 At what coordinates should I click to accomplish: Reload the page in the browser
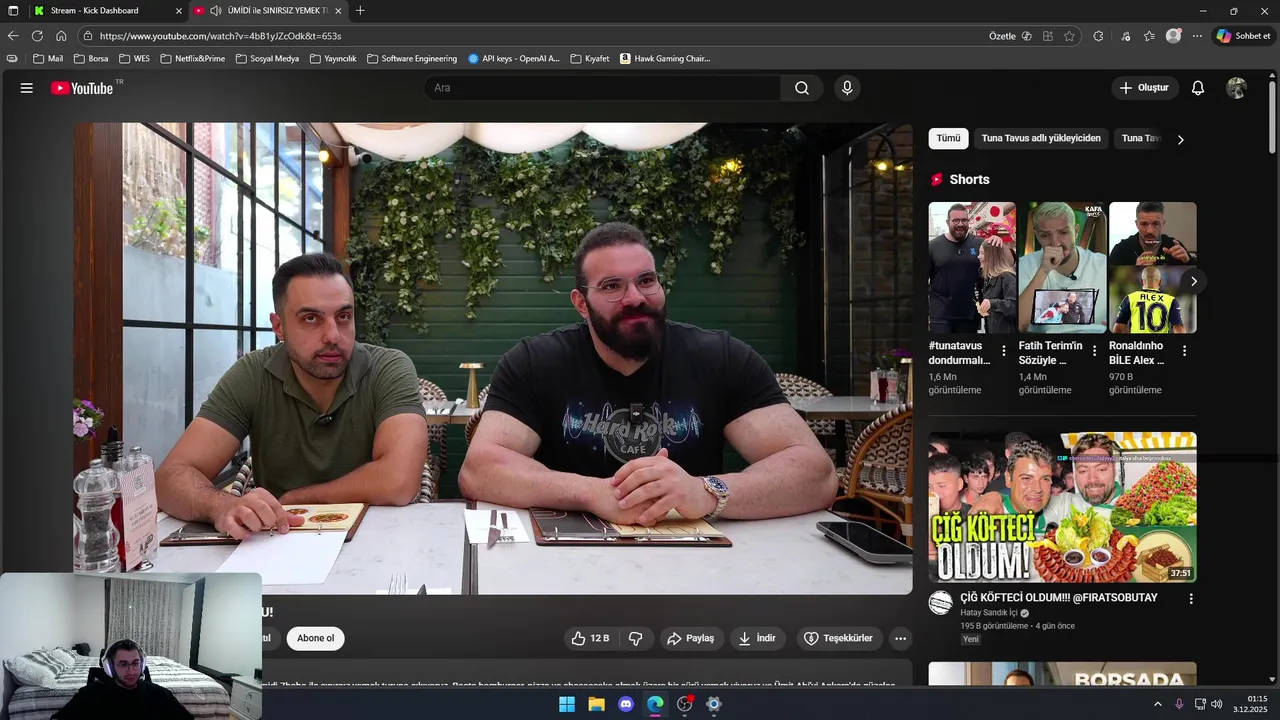(x=37, y=36)
